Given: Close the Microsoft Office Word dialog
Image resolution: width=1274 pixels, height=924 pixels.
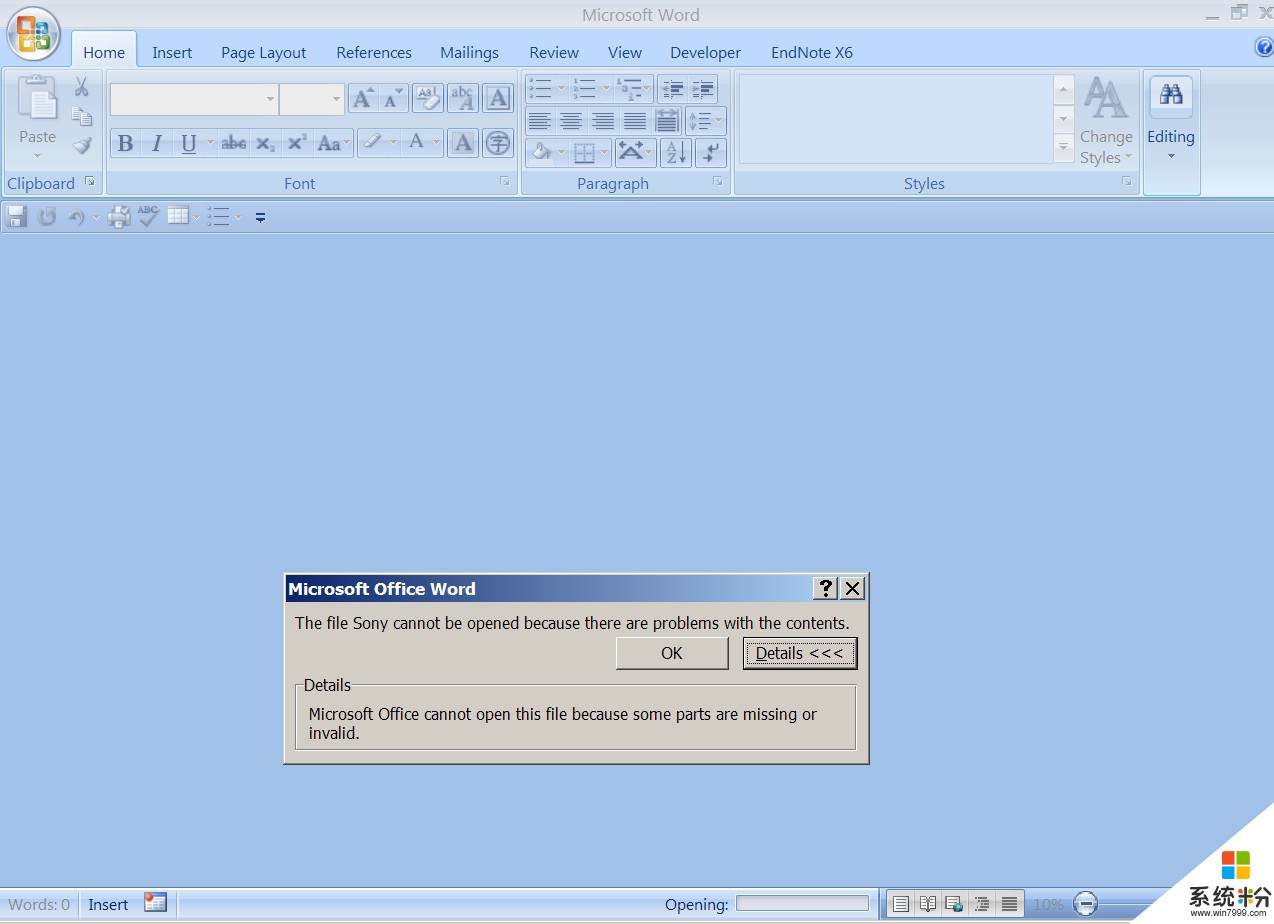Looking at the screenshot, I should point(852,588).
